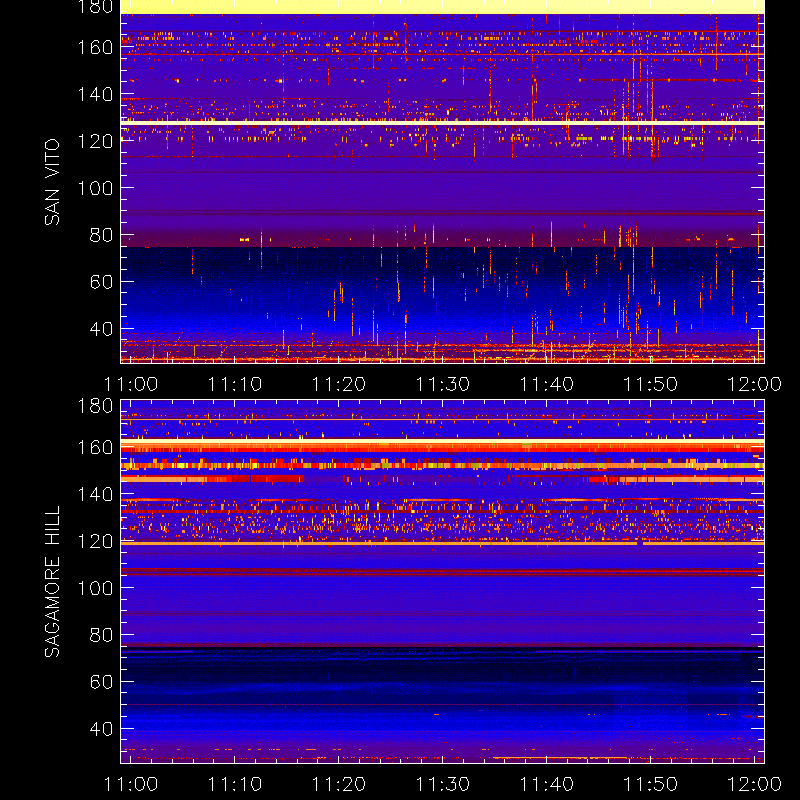
Task: Select the 160 tick label on San Vito axis
Action: point(95,47)
